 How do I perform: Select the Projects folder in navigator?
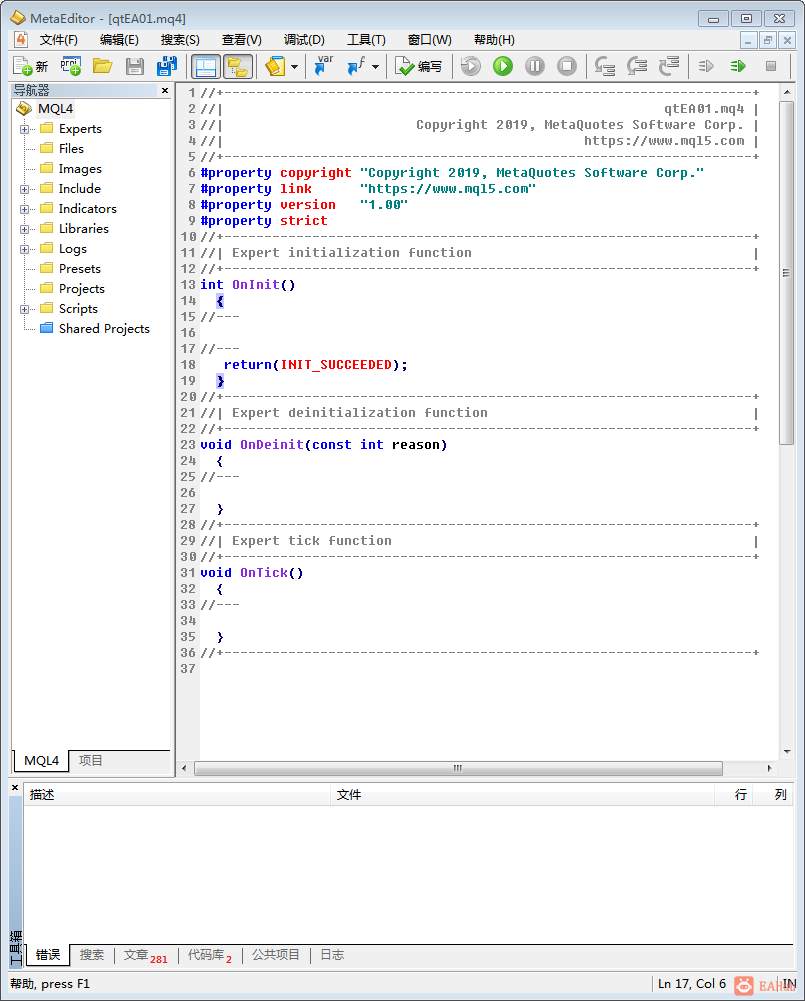pos(82,289)
